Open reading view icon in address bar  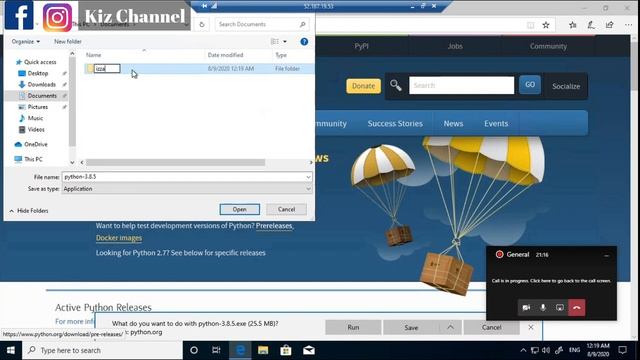(x=530, y=25)
